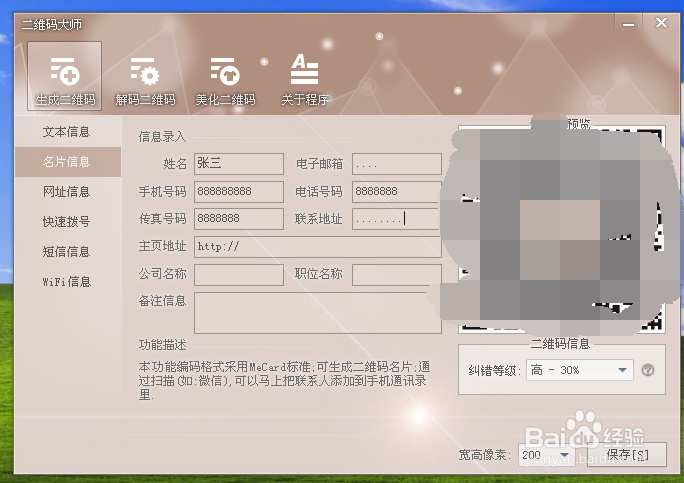The image size is (684, 483).
Task: Select the 网址信息 tab
Action: pyautogui.click(x=68, y=192)
